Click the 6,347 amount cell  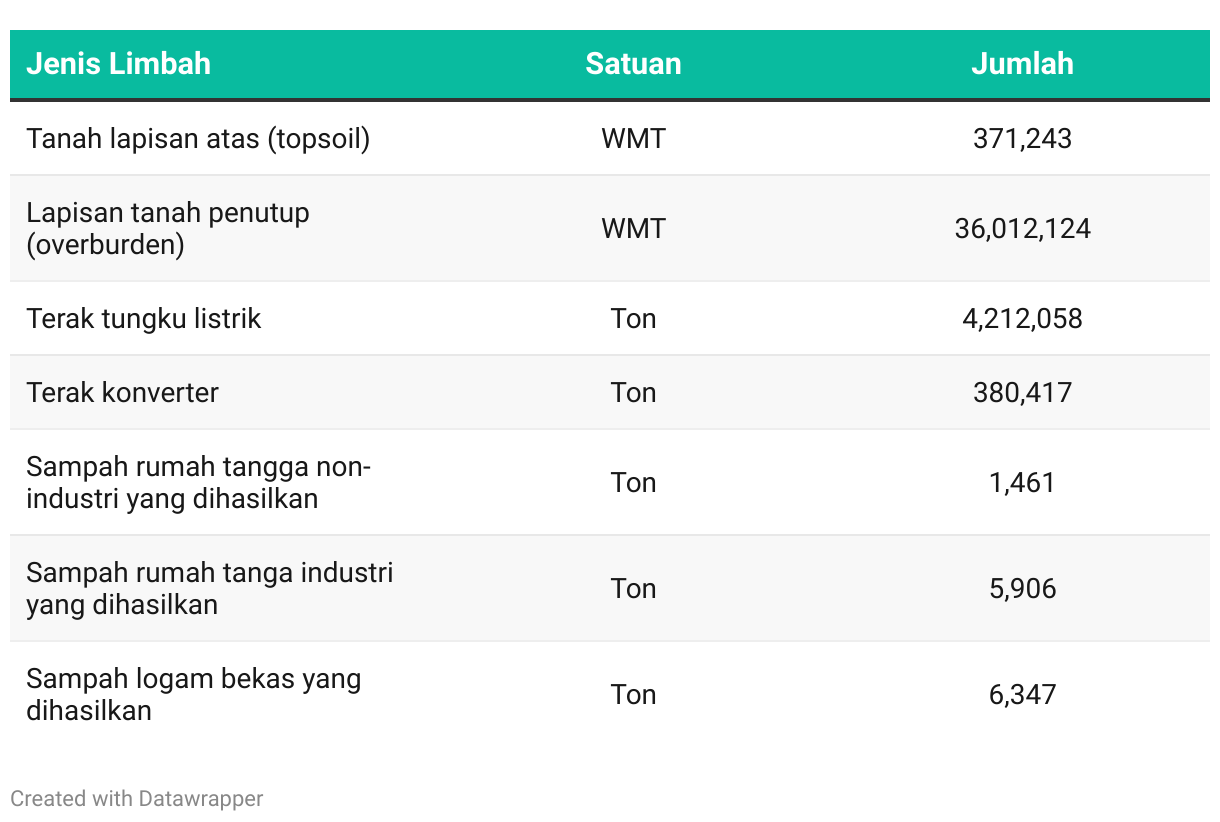coord(1022,694)
